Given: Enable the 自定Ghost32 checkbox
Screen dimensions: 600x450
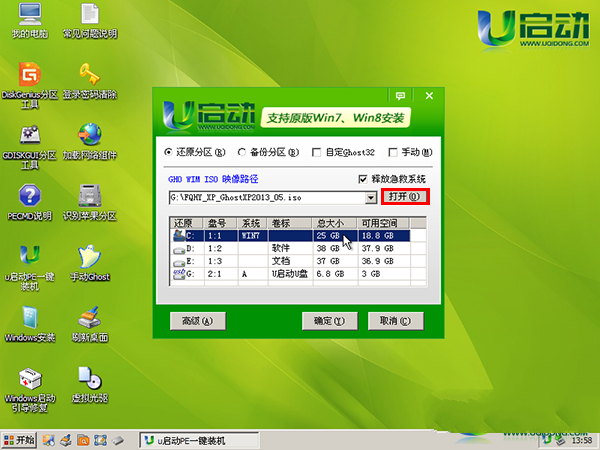Looking at the screenshot, I should coord(317,153).
